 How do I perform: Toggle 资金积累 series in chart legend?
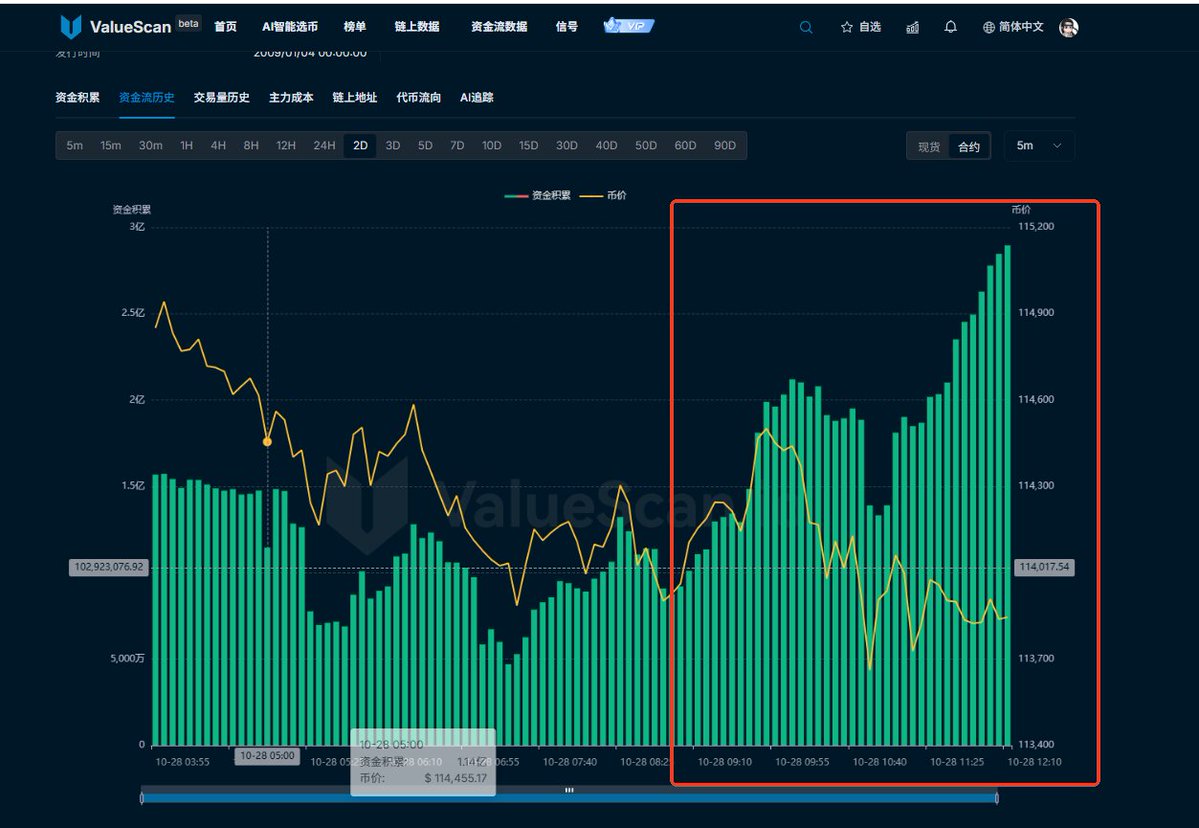(538, 195)
